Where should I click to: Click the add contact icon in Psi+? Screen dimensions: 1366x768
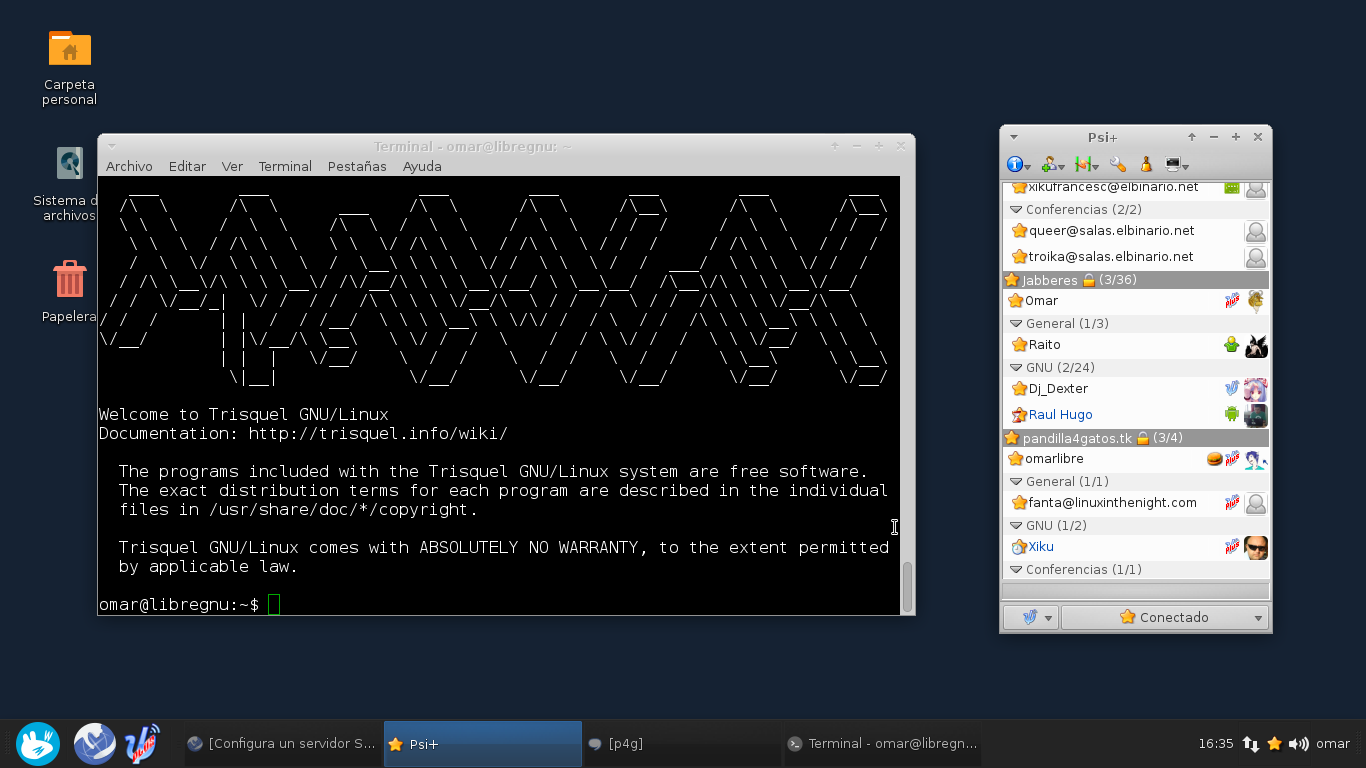click(1052, 165)
